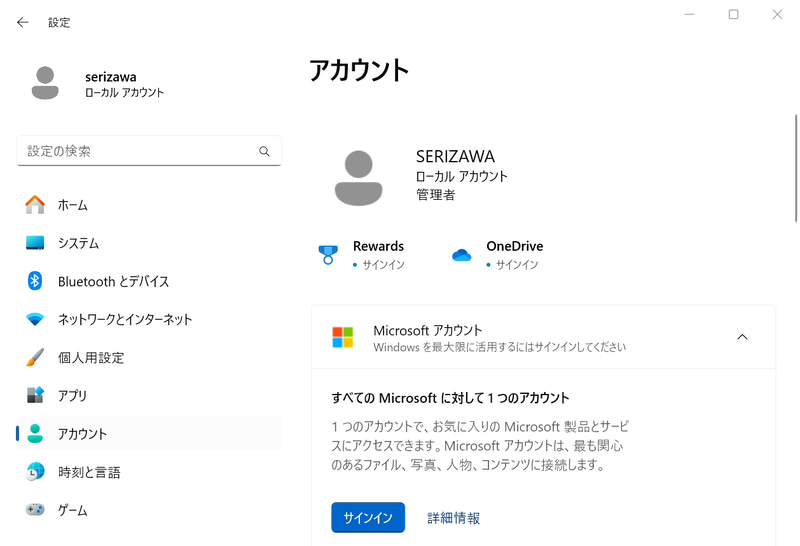Click the 時刻と言語 globe clock icon
The height and width of the screenshot is (546, 800).
[35, 471]
